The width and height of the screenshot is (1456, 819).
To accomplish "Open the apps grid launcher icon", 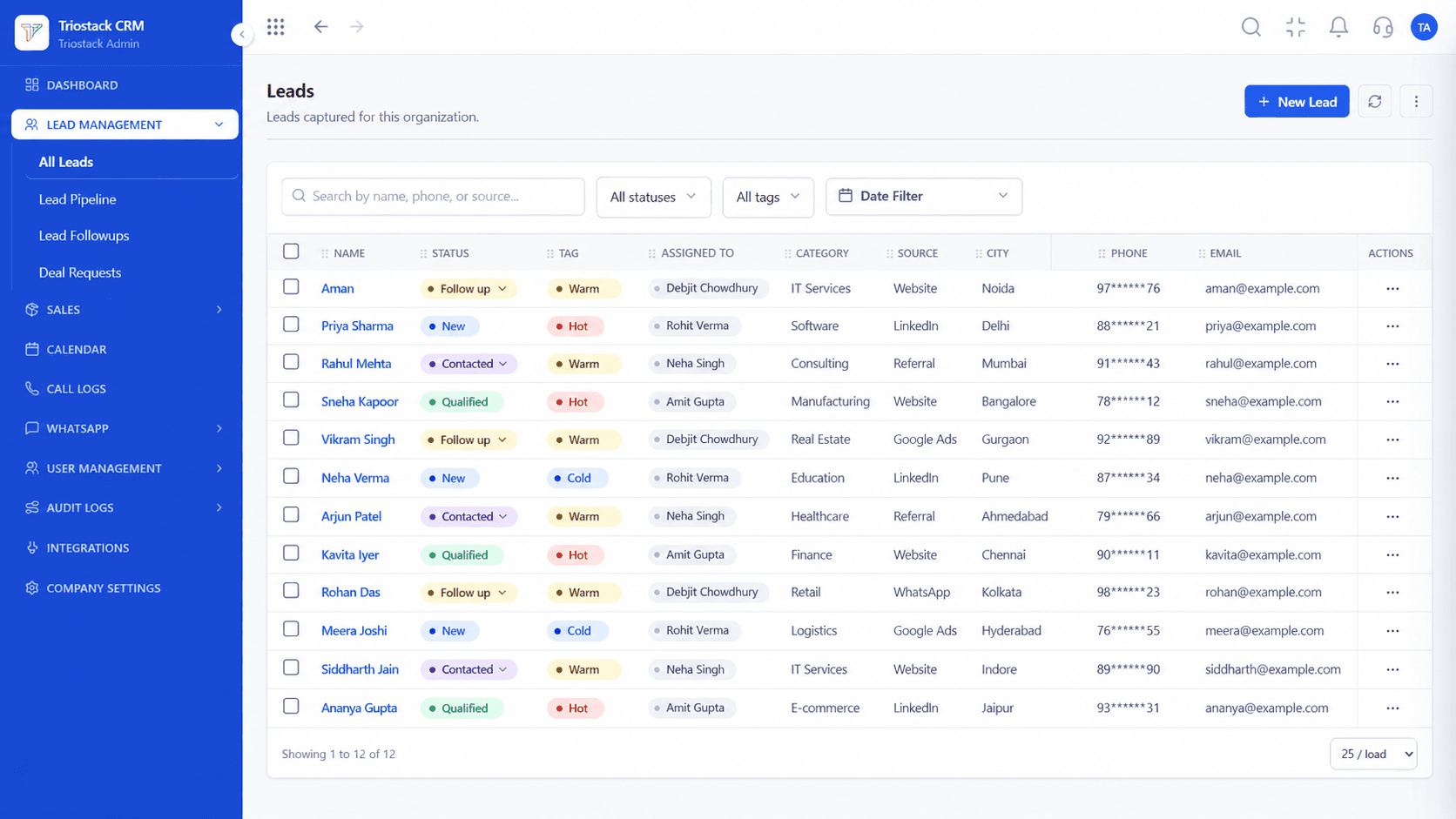I will [276, 27].
